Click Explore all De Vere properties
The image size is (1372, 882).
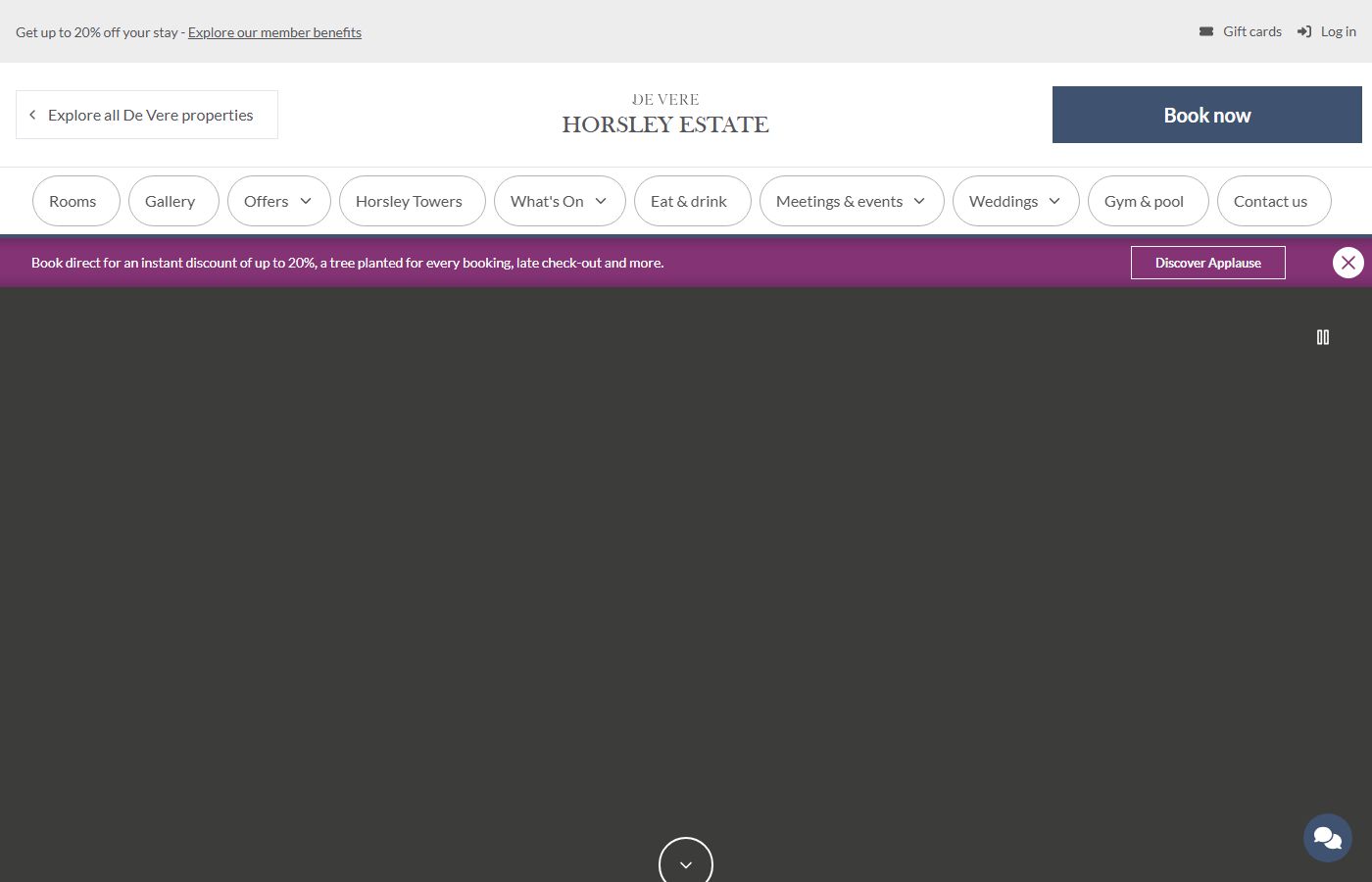click(147, 115)
